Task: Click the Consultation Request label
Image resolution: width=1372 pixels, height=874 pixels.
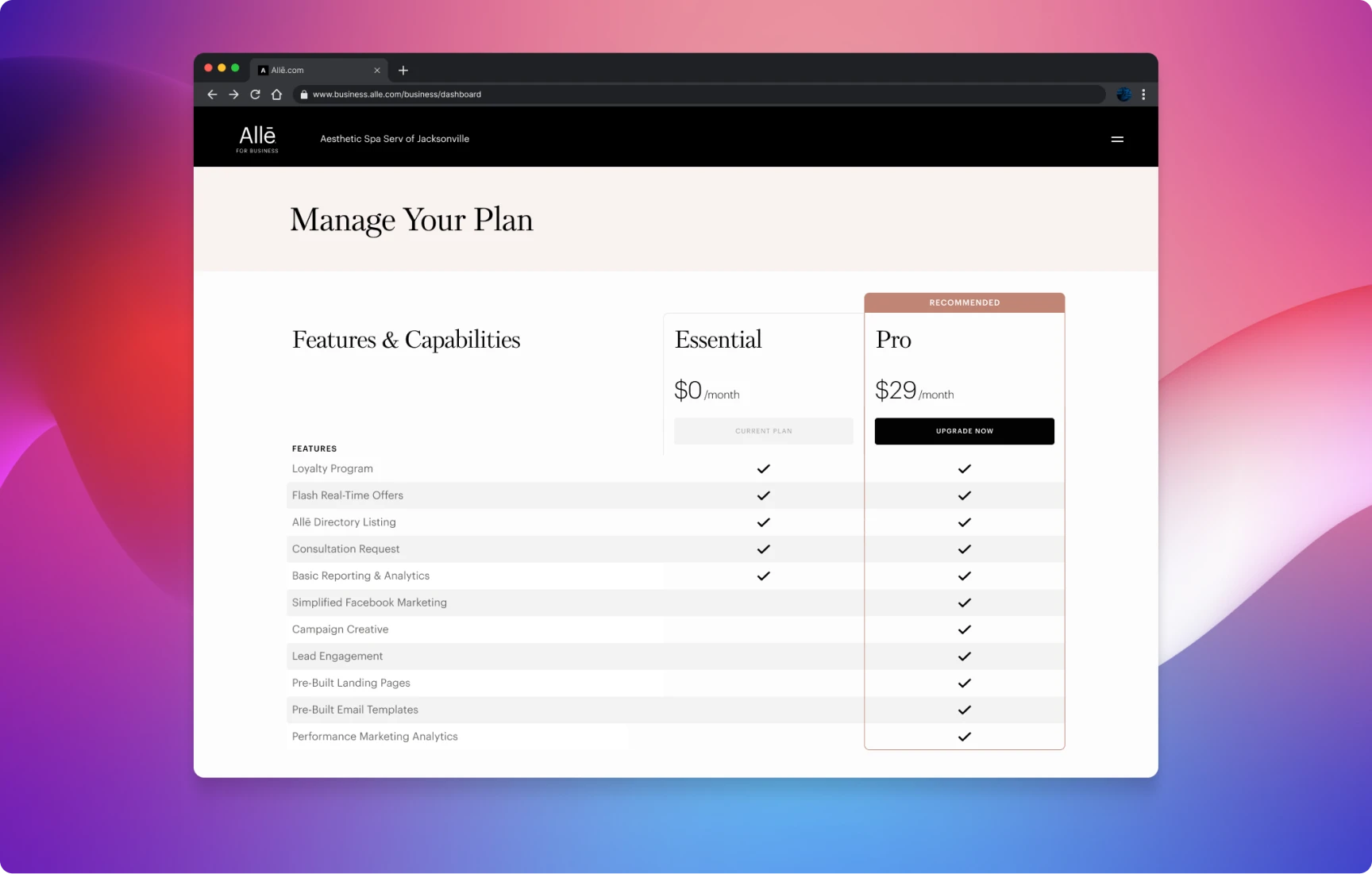Action: (x=345, y=549)
